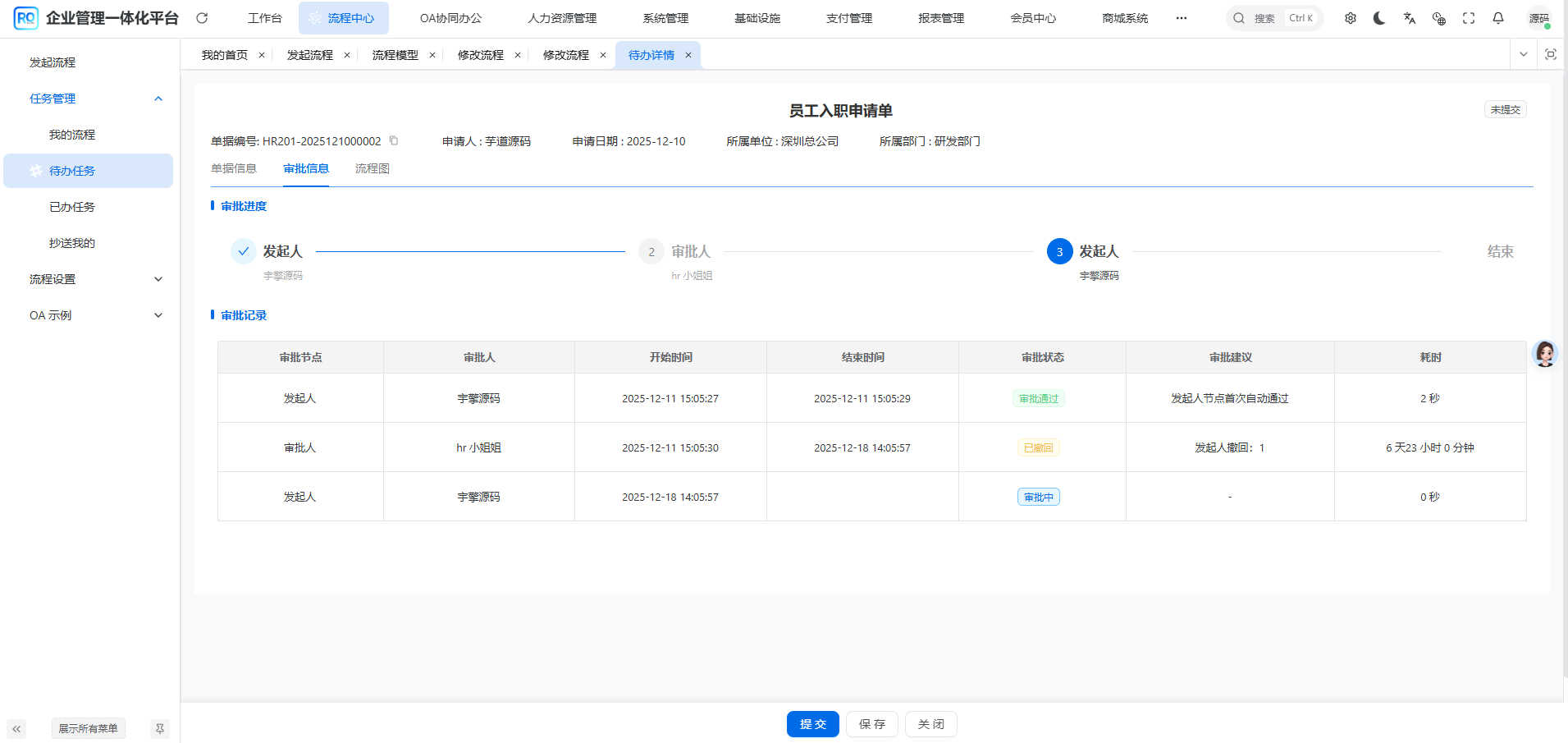Open the floating assistant avatar on the right
The width and height of the screenshot is (1568, 743).
1544,354
